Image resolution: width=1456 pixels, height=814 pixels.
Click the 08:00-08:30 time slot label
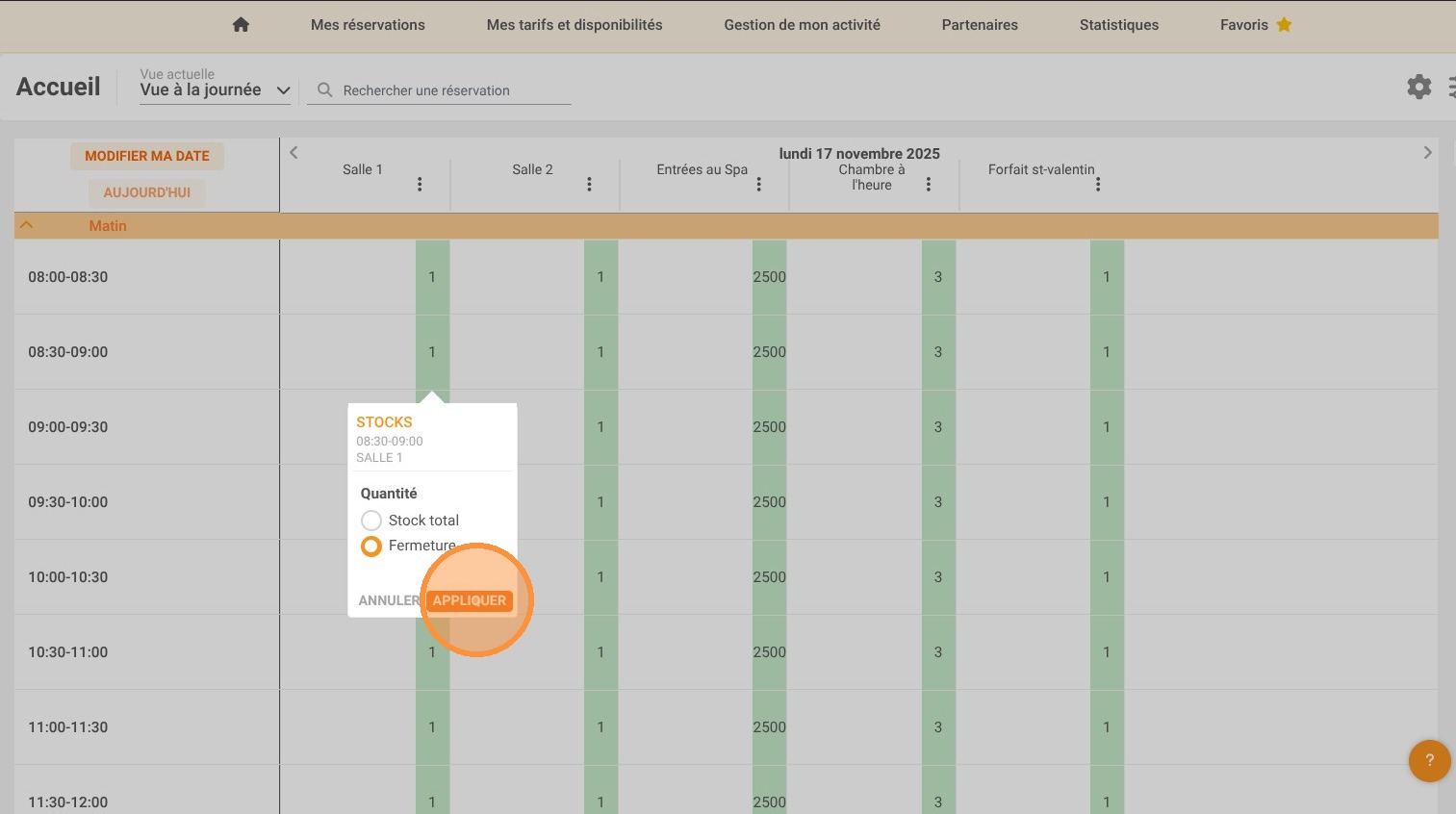(x=68, y=277)
